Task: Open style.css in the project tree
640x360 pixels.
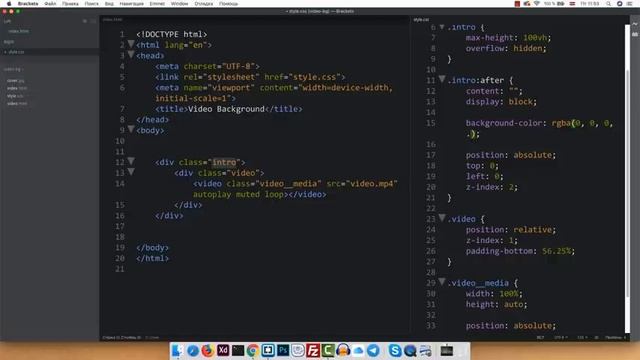Action: pyautogui.click(x=15, y=96)
